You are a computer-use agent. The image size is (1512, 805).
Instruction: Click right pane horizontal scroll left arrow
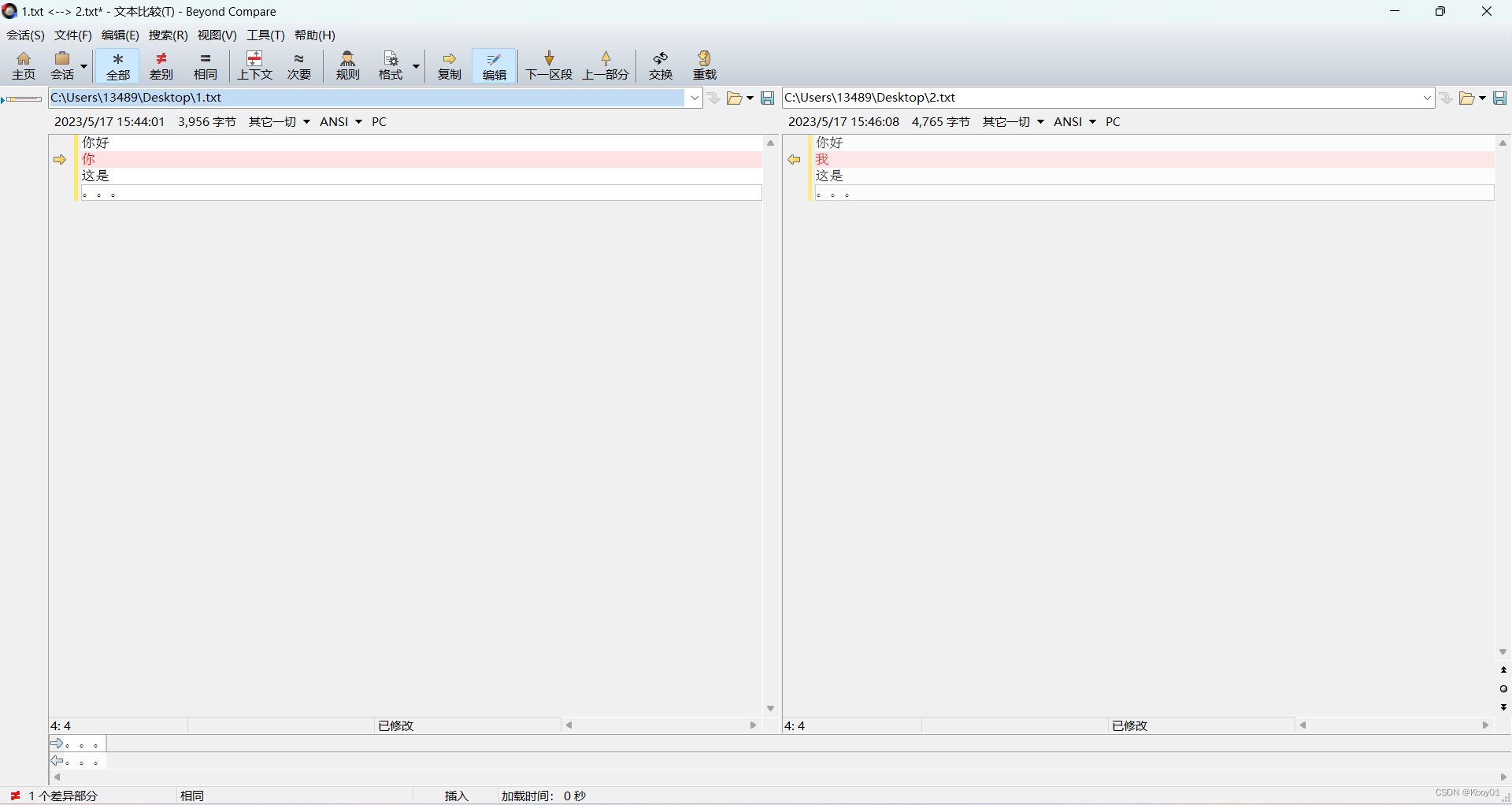click(x=1303, y=725)
